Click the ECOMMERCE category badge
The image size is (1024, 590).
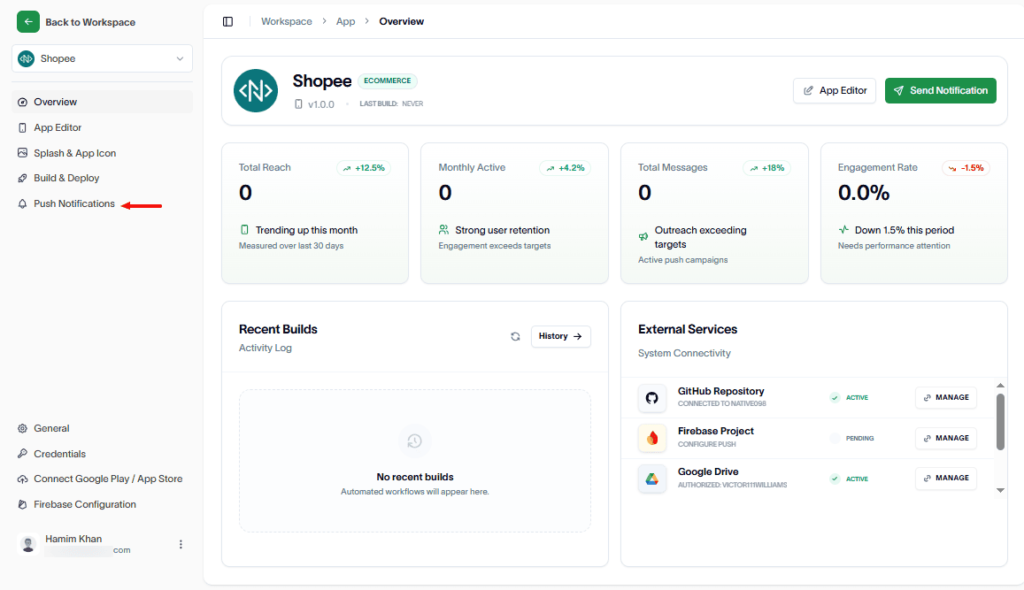pyautogui.click(x=387, y=81)
